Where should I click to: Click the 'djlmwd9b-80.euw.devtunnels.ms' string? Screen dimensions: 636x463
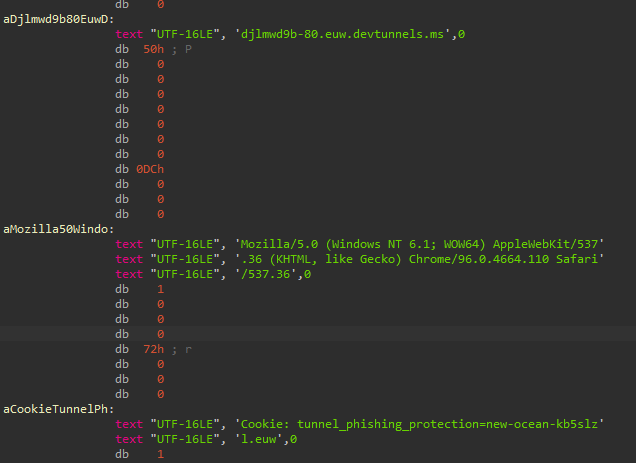coord(342,34)
